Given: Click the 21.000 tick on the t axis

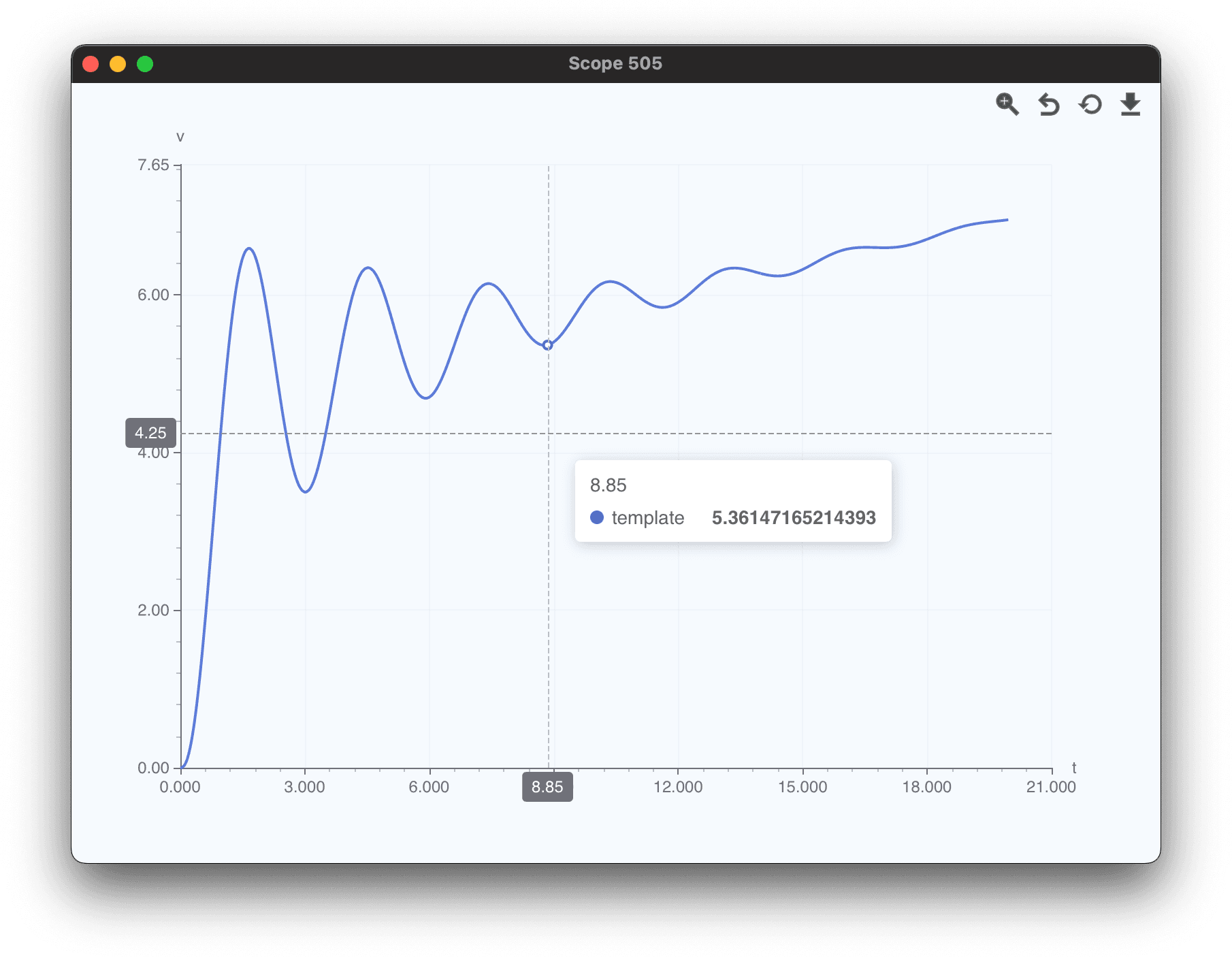Looking at the screenshot, I should point(1051,787).
